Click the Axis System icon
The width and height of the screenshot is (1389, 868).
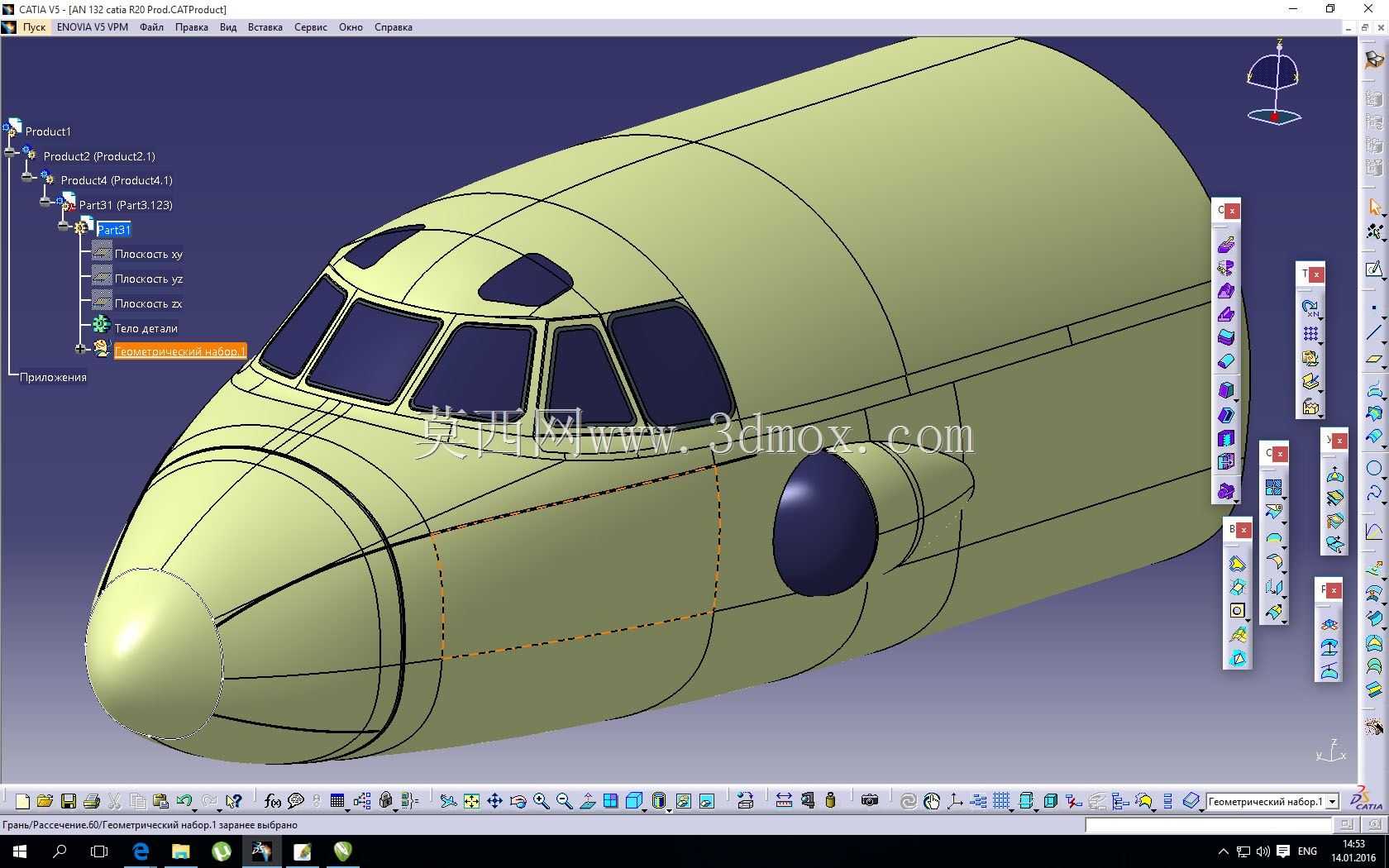pyautogui.click(x=955, y=801)
